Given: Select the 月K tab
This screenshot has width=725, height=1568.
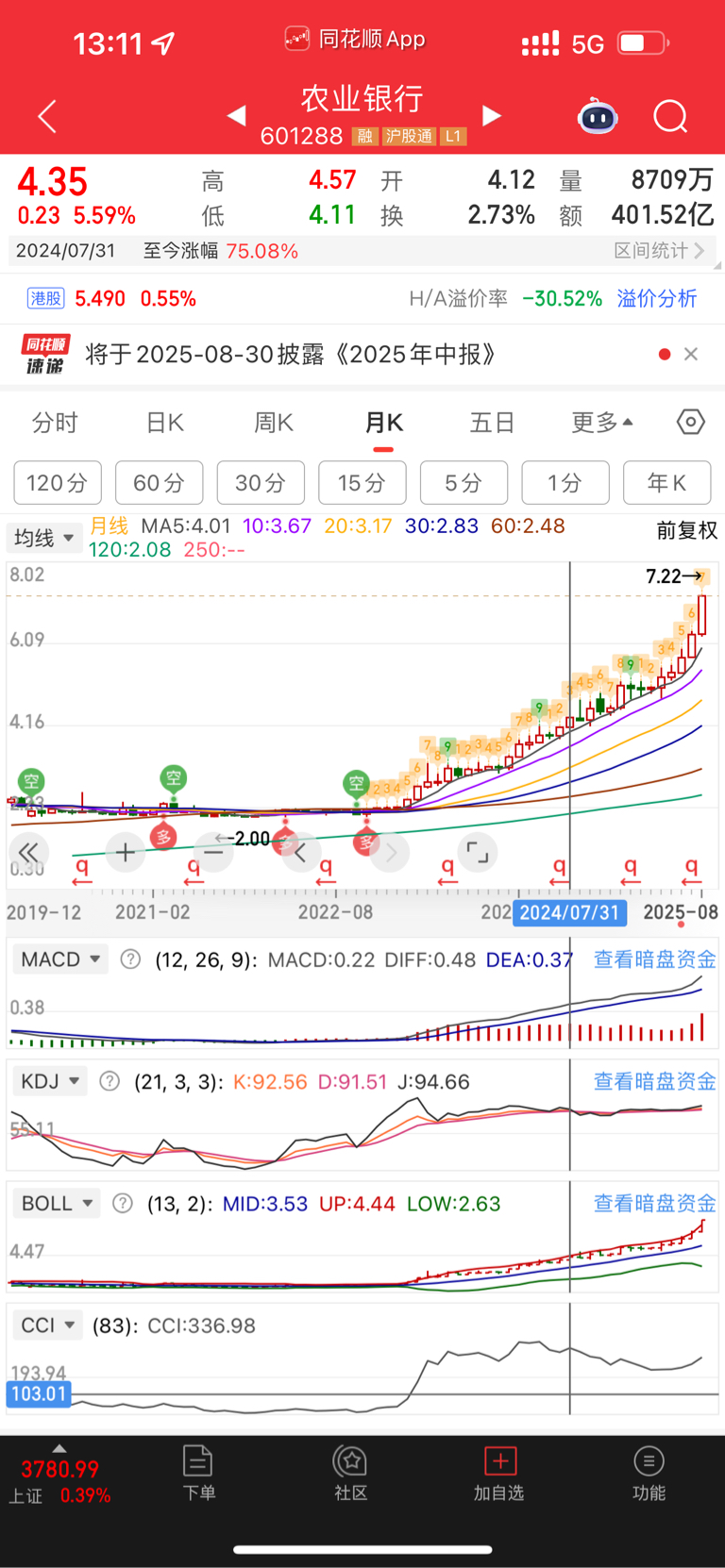Looking at the screenshot, I should (384, 422).
